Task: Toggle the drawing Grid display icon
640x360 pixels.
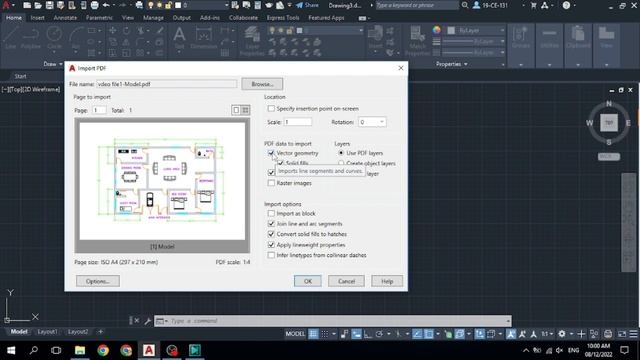Action: [313, 334]
